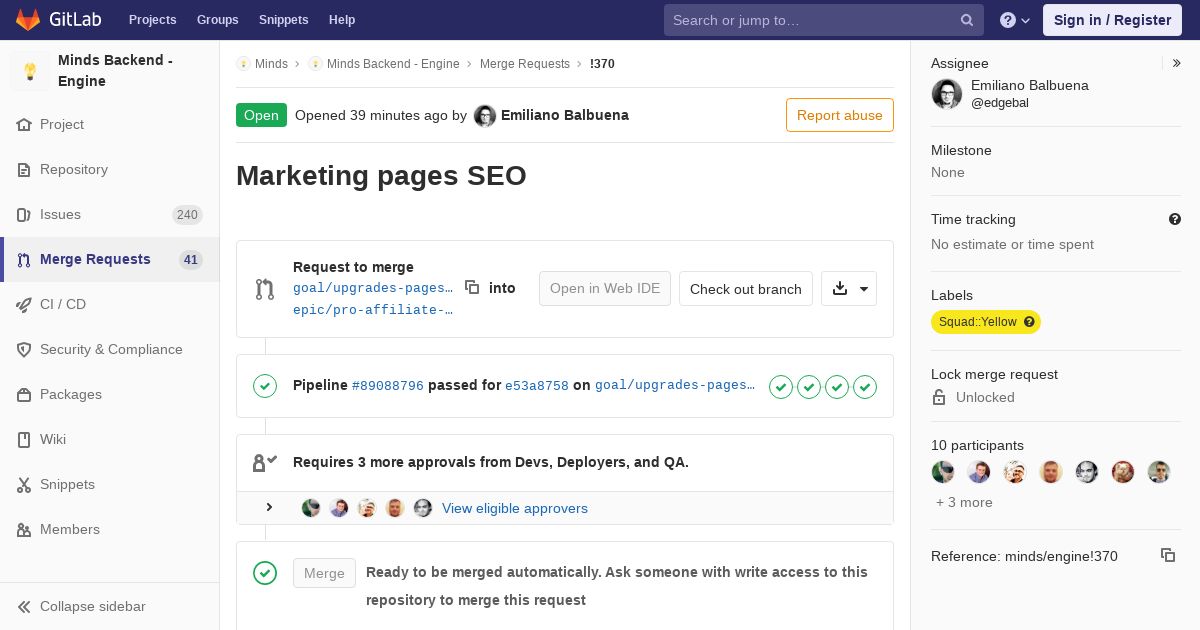Click the last participant avatar in the row

1159,472
